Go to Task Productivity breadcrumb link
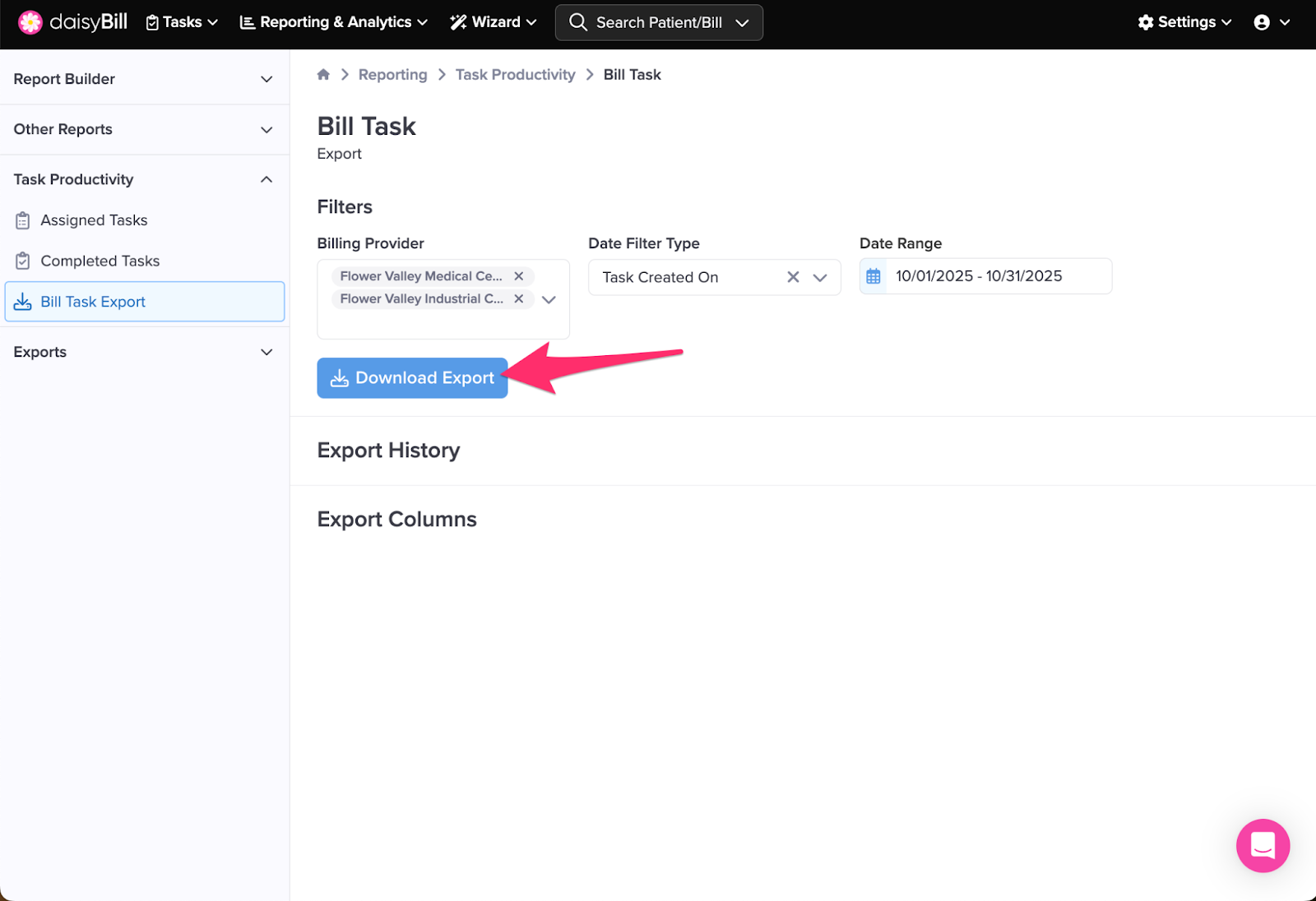 click(515, 75)
